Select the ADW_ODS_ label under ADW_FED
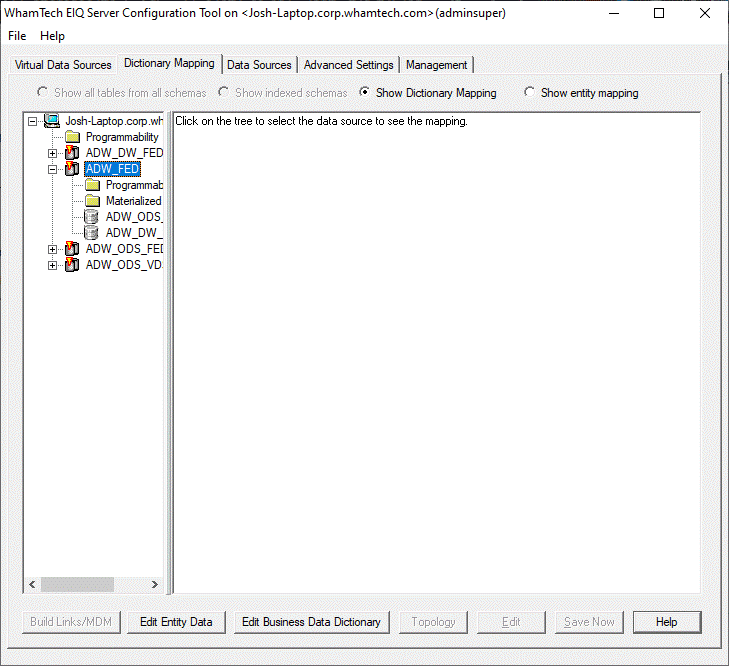This screenshot has width=729, height=666. click(x=134, y=217)
